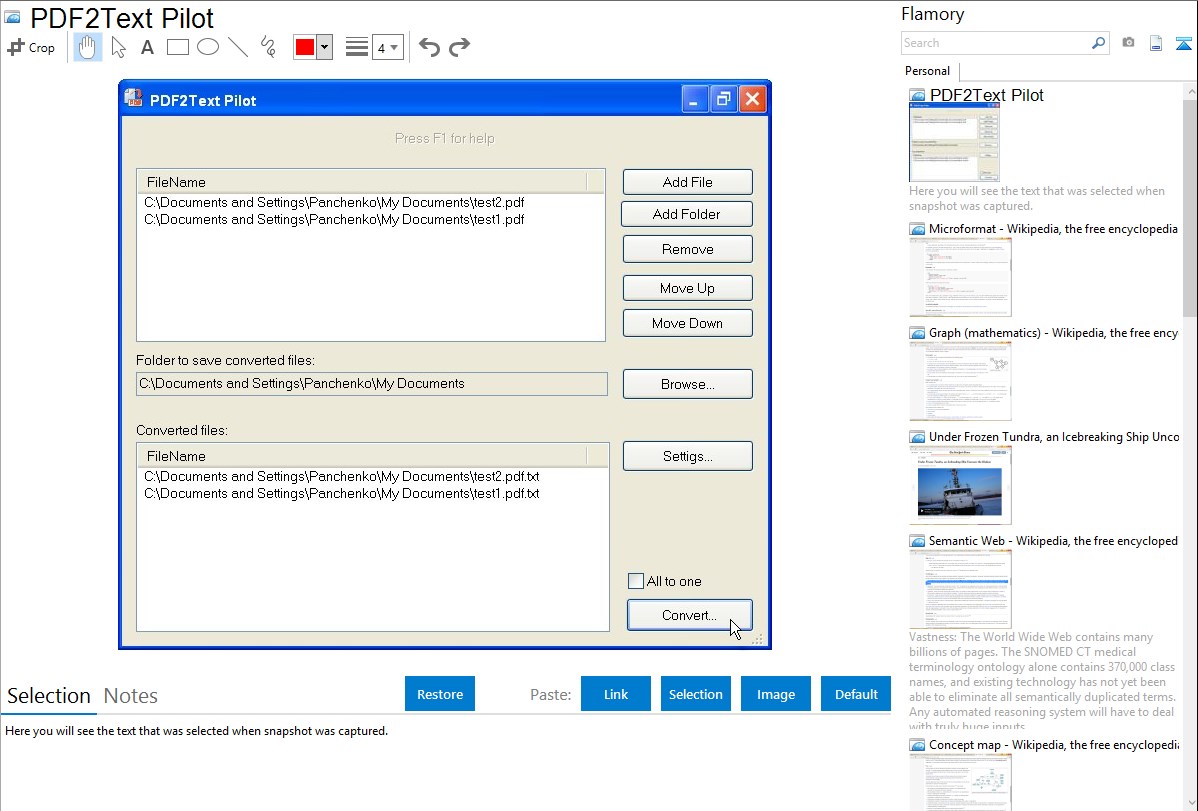Open the PDF2Text Pilot snapshot thumbnail
The image size is (1198, 811).
954,143
